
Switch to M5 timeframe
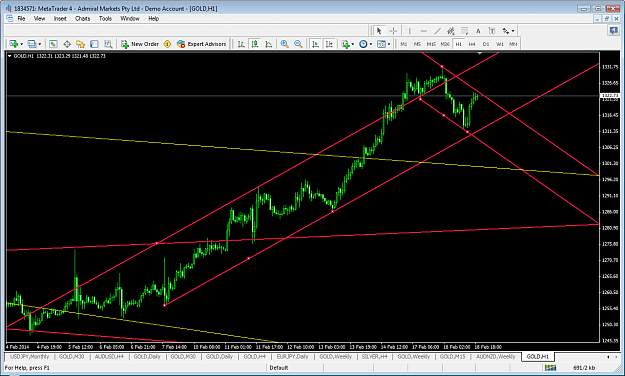point(417,44)
